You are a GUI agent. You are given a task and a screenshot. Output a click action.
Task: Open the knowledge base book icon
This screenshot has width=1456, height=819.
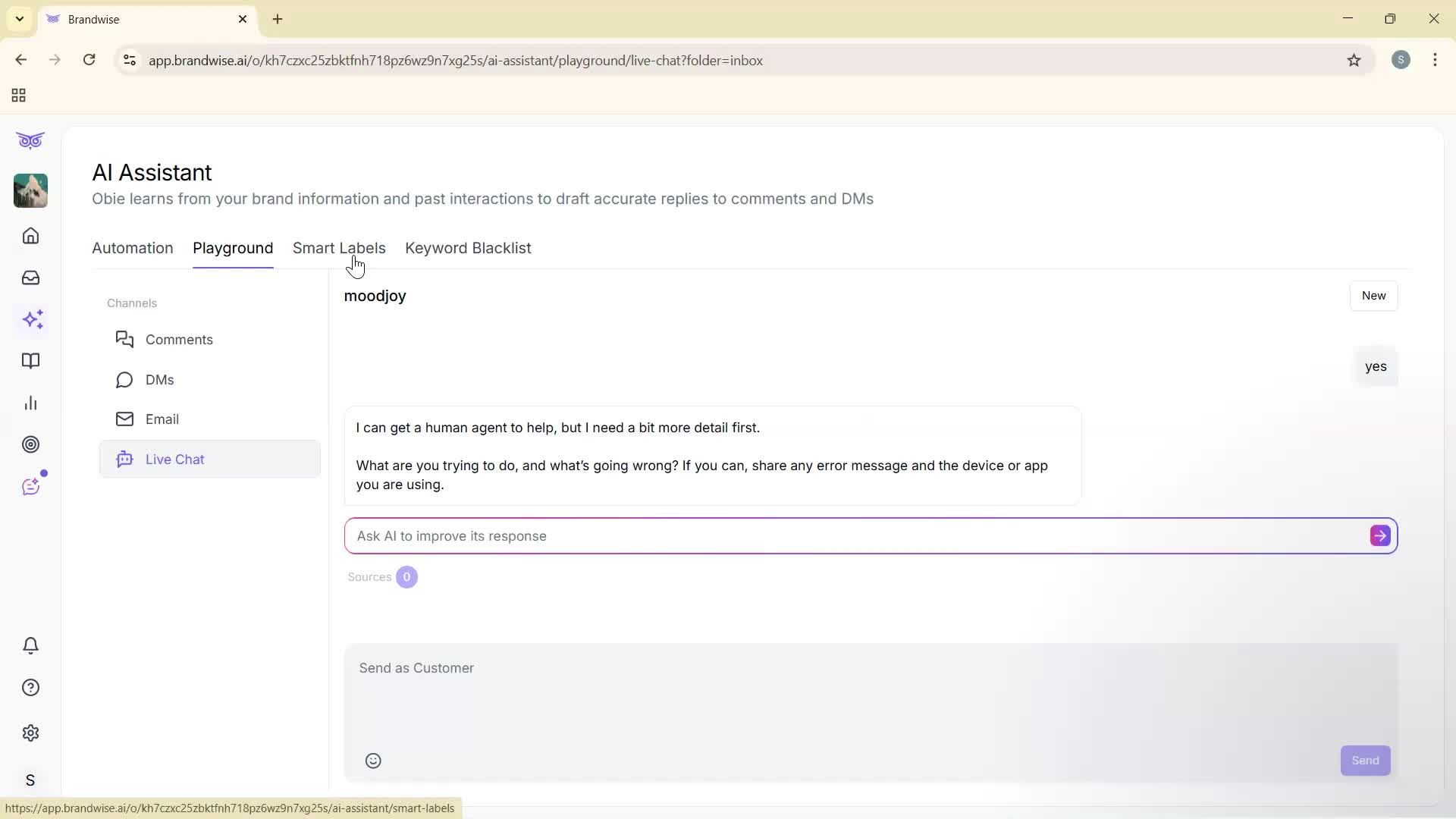coord(30,361)
